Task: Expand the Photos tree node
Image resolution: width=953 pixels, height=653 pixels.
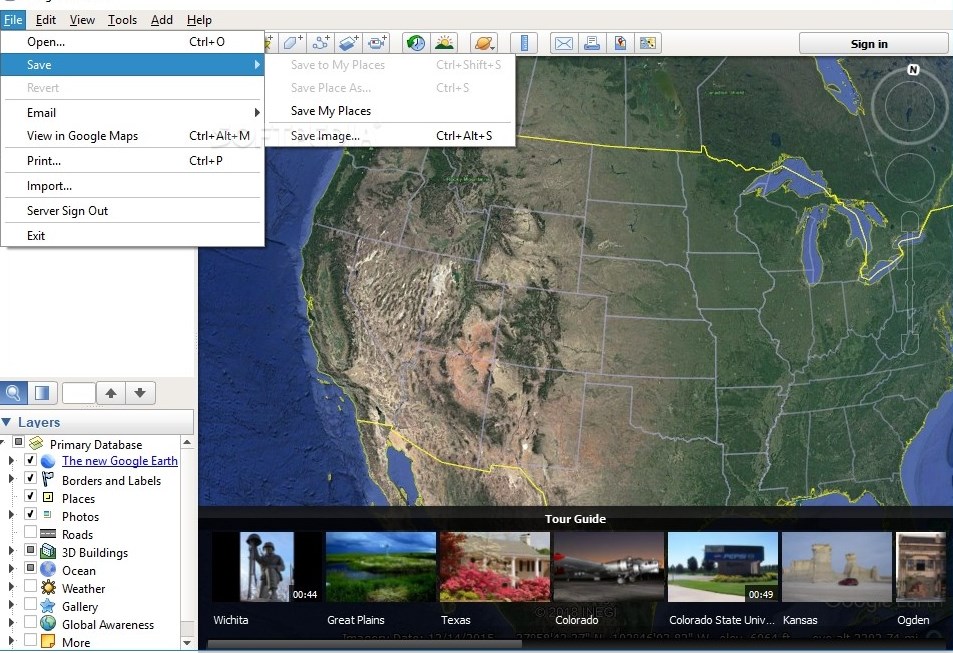Action: pyautogui.click(x=11, y=515)
